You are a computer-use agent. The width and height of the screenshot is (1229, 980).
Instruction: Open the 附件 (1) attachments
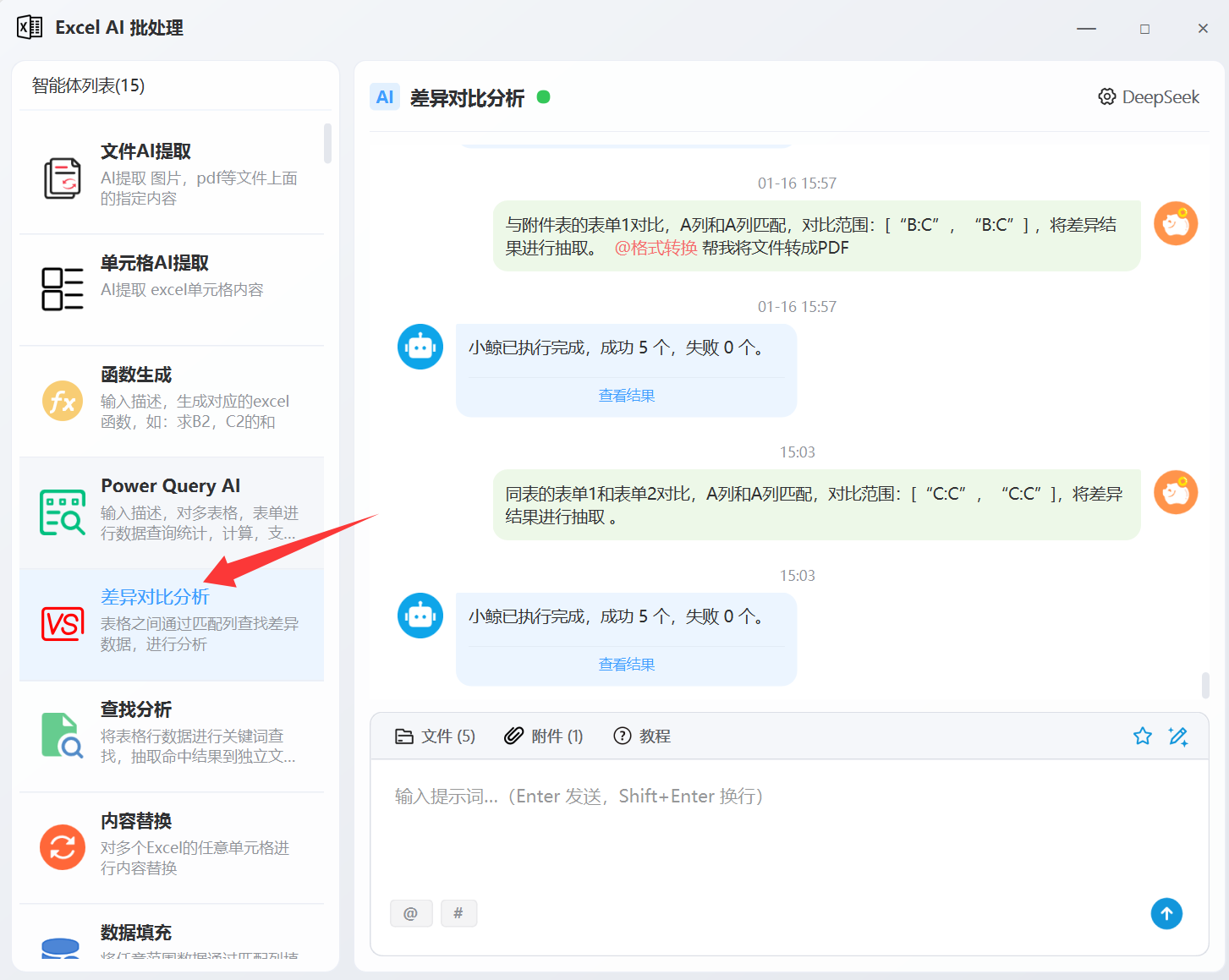coord(544,736)
